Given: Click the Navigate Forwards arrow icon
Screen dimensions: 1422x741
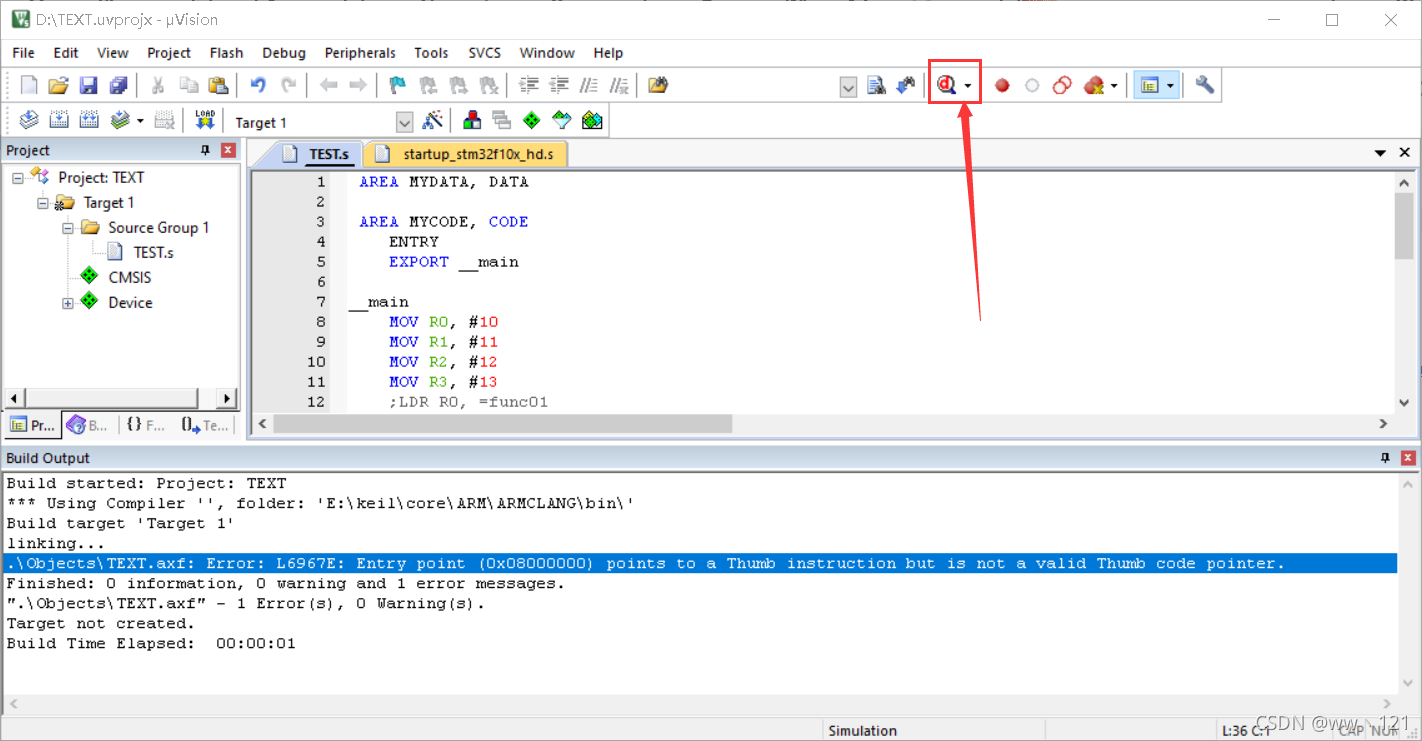Looking at the screenshot, I should coord(357,86).
